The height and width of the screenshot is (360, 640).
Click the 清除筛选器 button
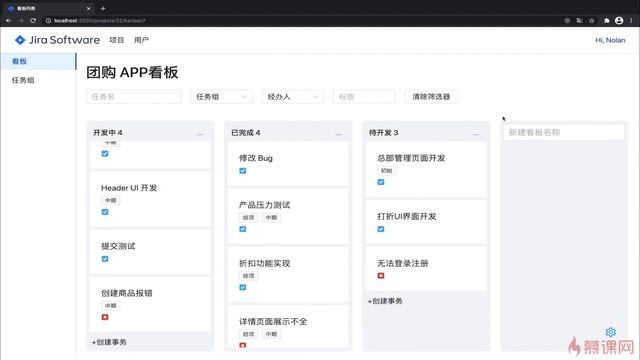click(x=431, y=97)
